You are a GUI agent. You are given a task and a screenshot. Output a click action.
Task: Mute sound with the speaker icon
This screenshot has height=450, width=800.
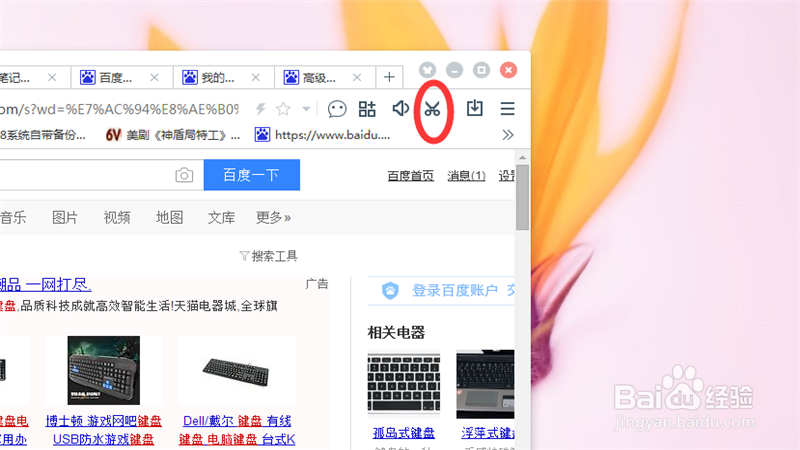pos(401,108)
